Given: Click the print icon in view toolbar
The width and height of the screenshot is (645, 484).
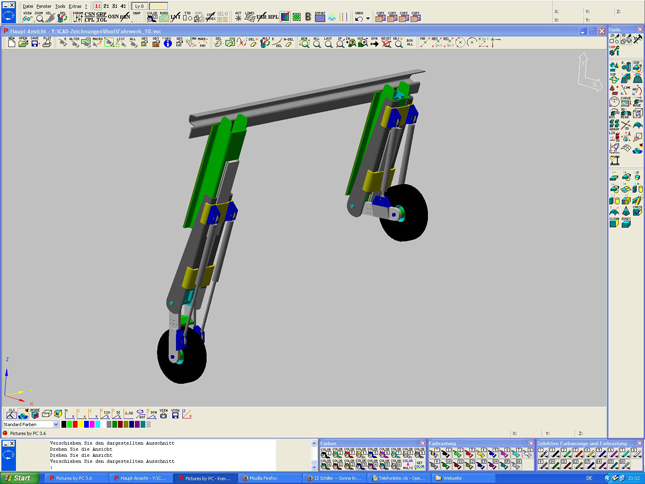Looking at the screenshot, I should [47, 43].
